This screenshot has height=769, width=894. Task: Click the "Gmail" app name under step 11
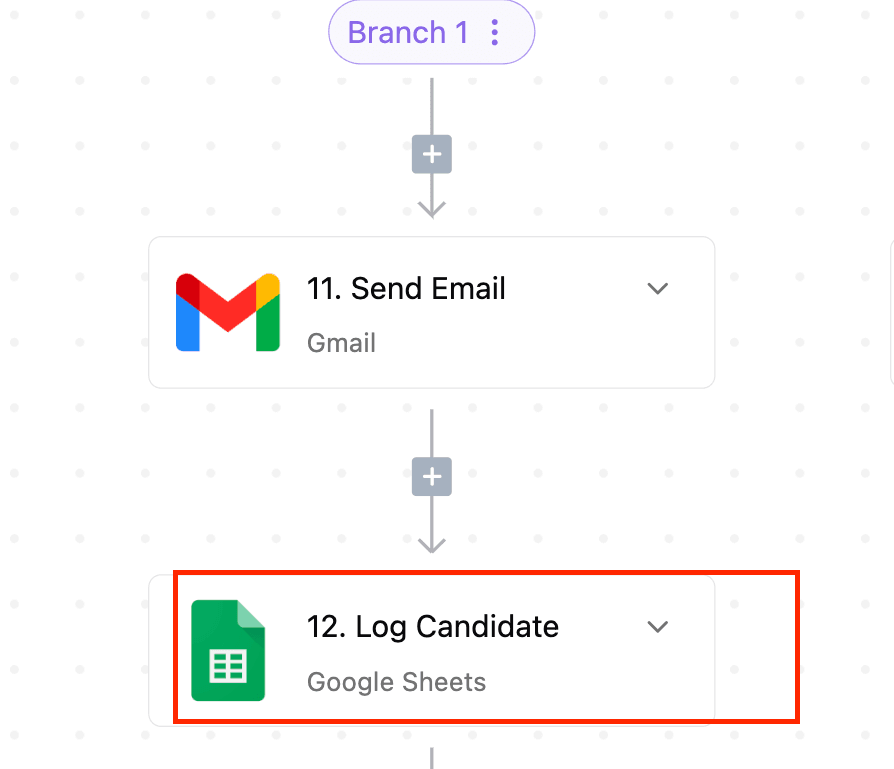tap(341, 343)
